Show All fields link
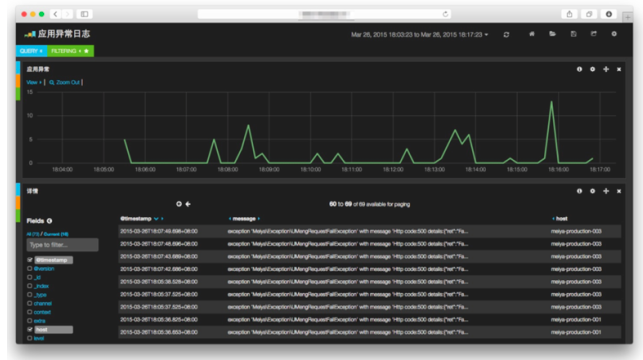Screen dimensions: 643x360 click(33, 234)
